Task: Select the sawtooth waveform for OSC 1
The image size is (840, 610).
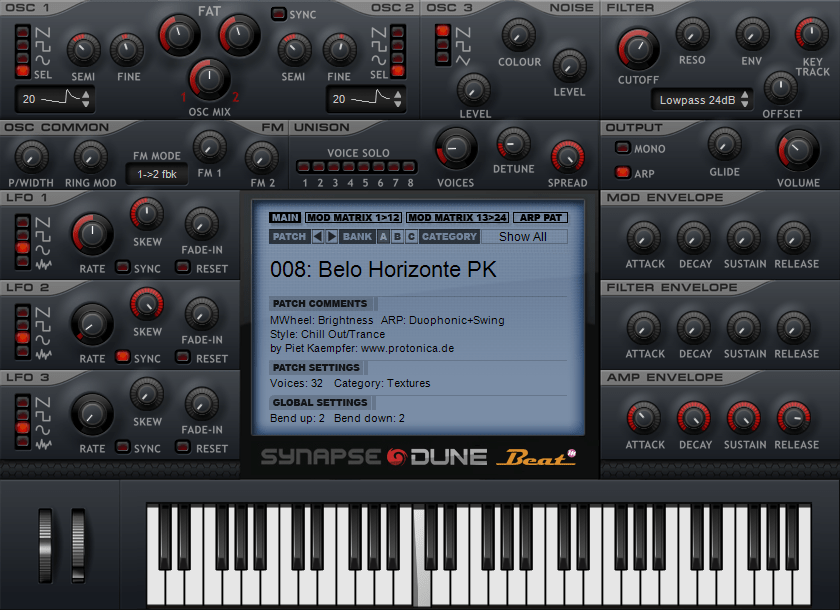Action: (23, 33)
